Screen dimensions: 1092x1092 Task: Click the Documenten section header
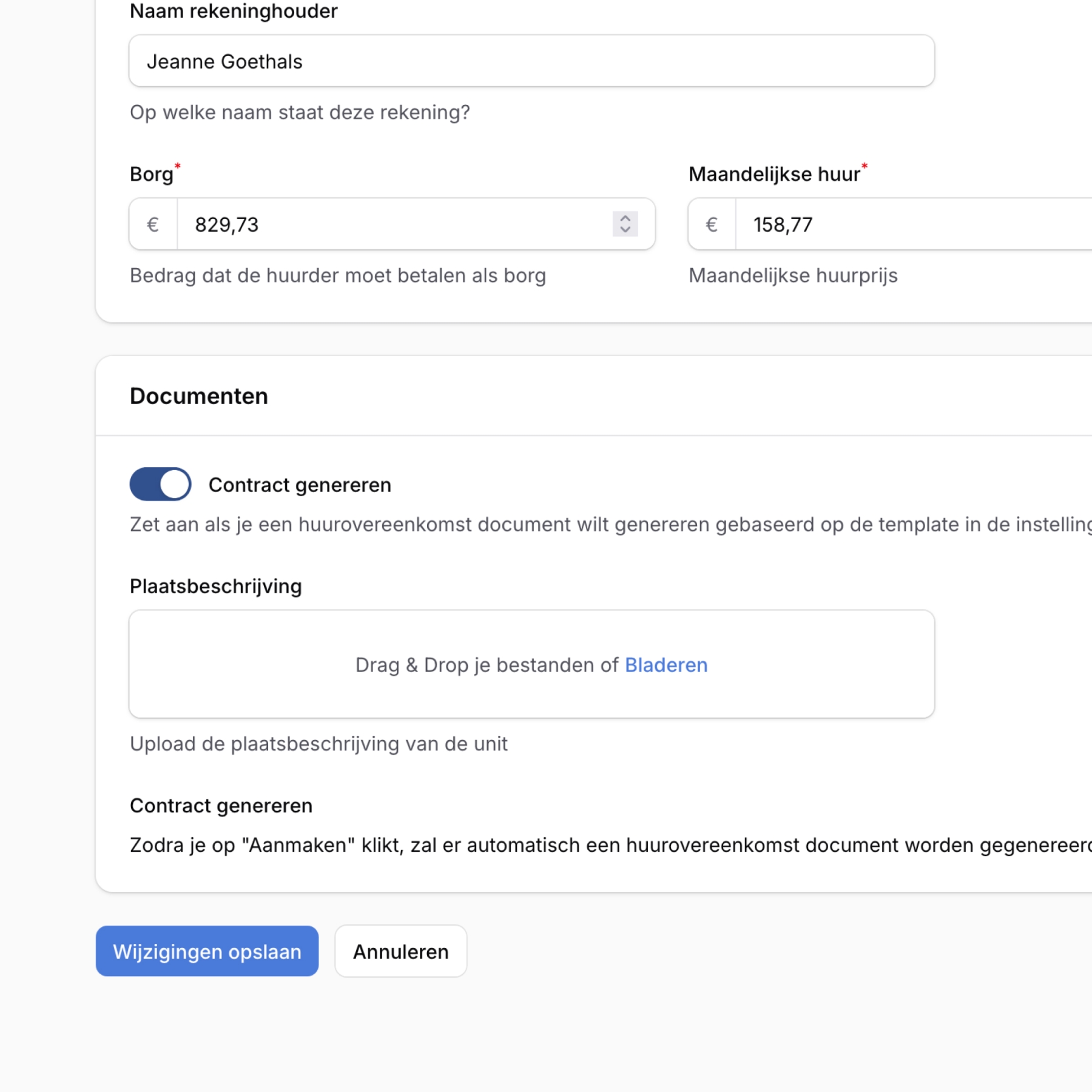[198, 396]
